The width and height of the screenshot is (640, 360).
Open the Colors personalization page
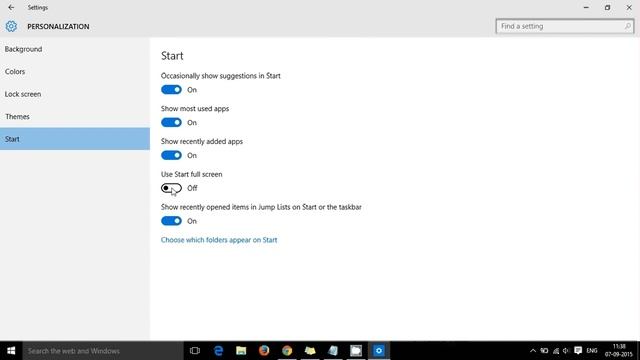[x=75, y=71]
